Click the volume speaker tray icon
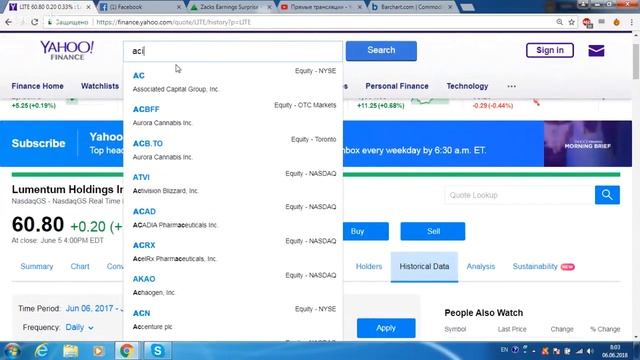The height and width of the screenshot is (360, 640). coord(590,351)
